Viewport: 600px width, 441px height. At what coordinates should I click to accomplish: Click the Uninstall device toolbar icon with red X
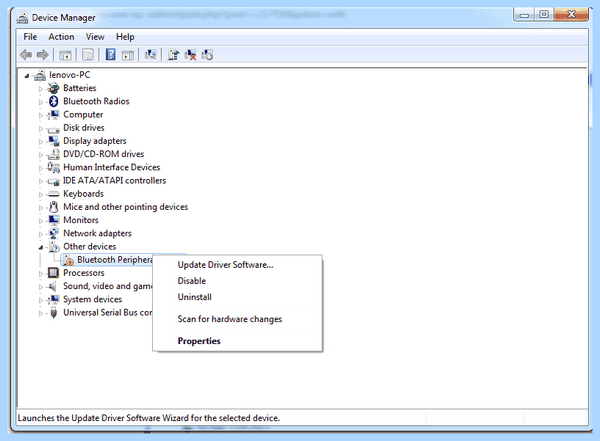pos(190,55)
